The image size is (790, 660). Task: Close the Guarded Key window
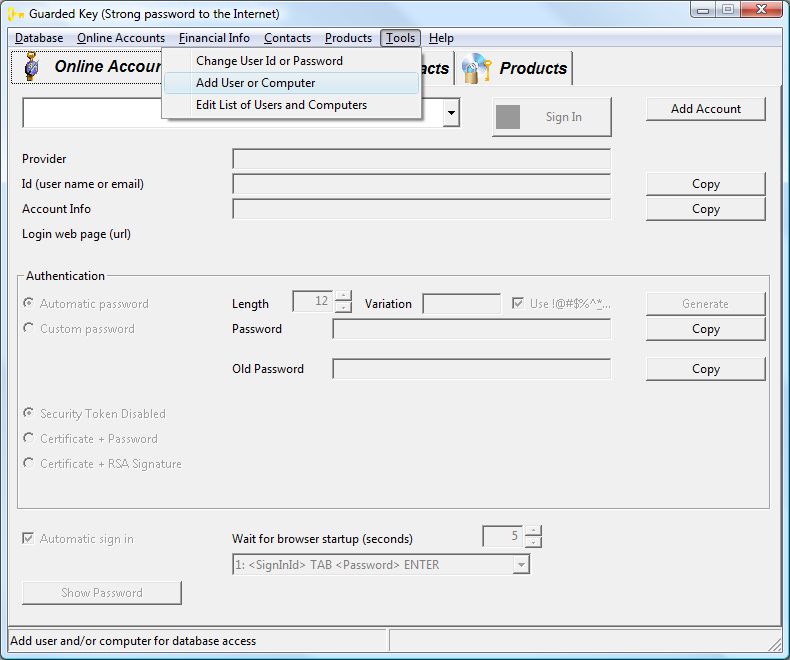point(761,10)
